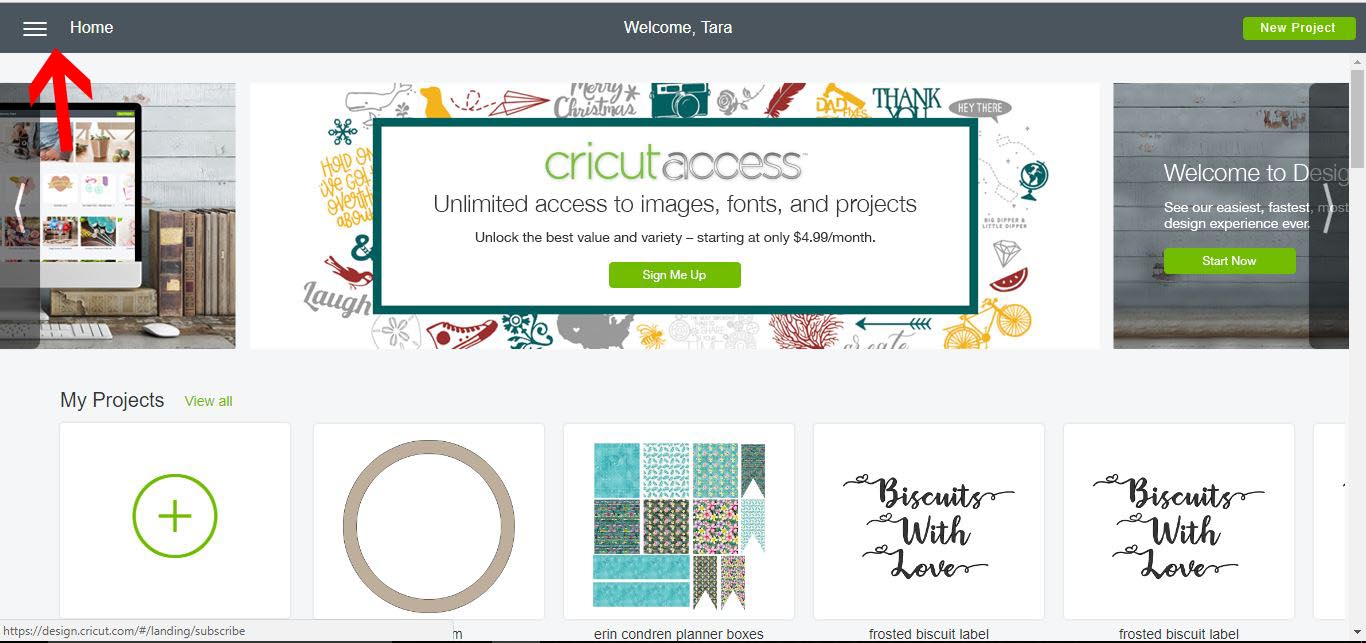Go to the Home page label

[91, 28]
